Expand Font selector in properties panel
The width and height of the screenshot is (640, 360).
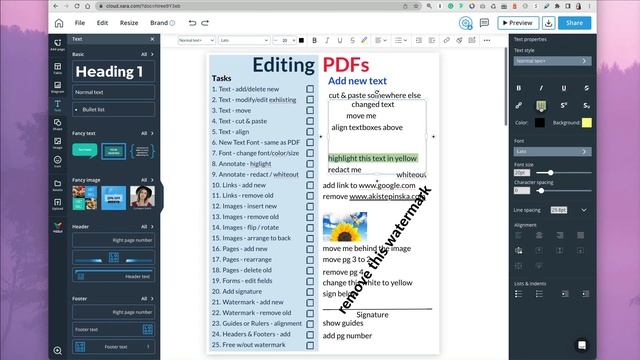pyautogui.click(x=552, y=151)
